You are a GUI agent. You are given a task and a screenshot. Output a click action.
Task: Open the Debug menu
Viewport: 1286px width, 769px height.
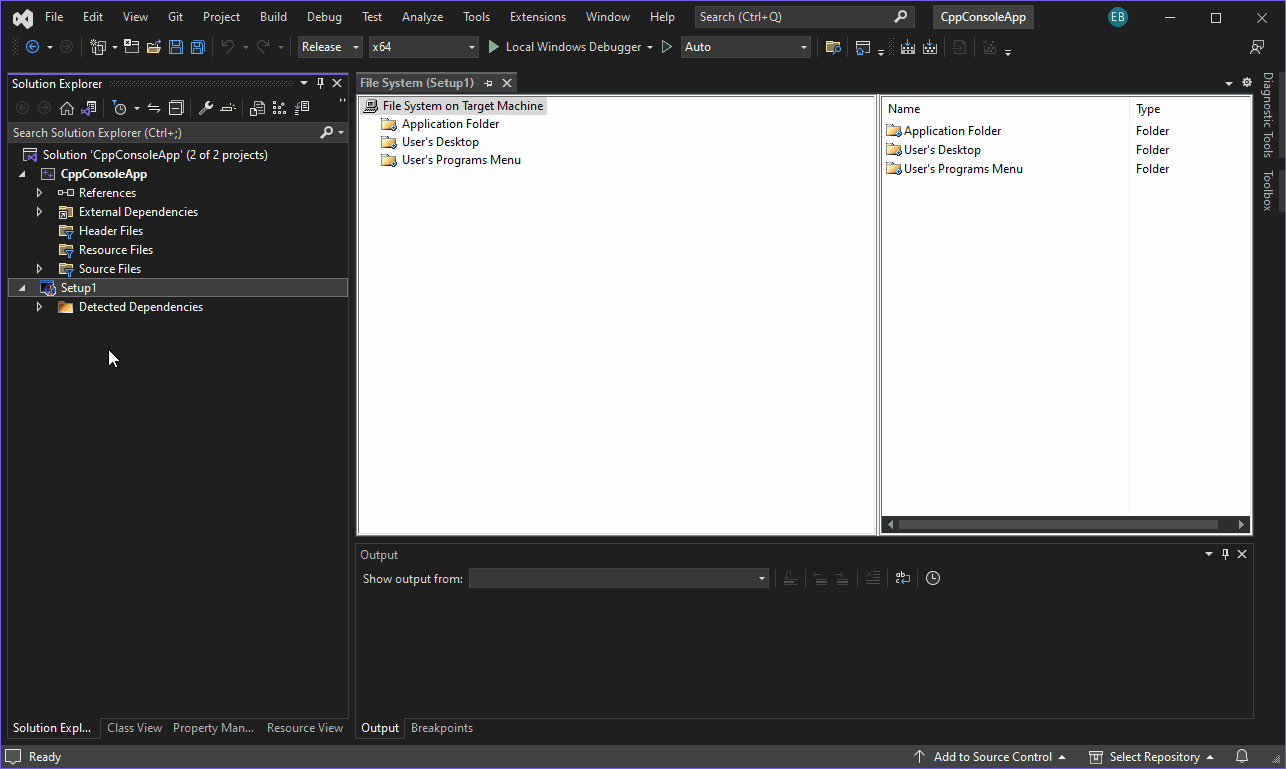pyautogui.click(x=324, y=17)
